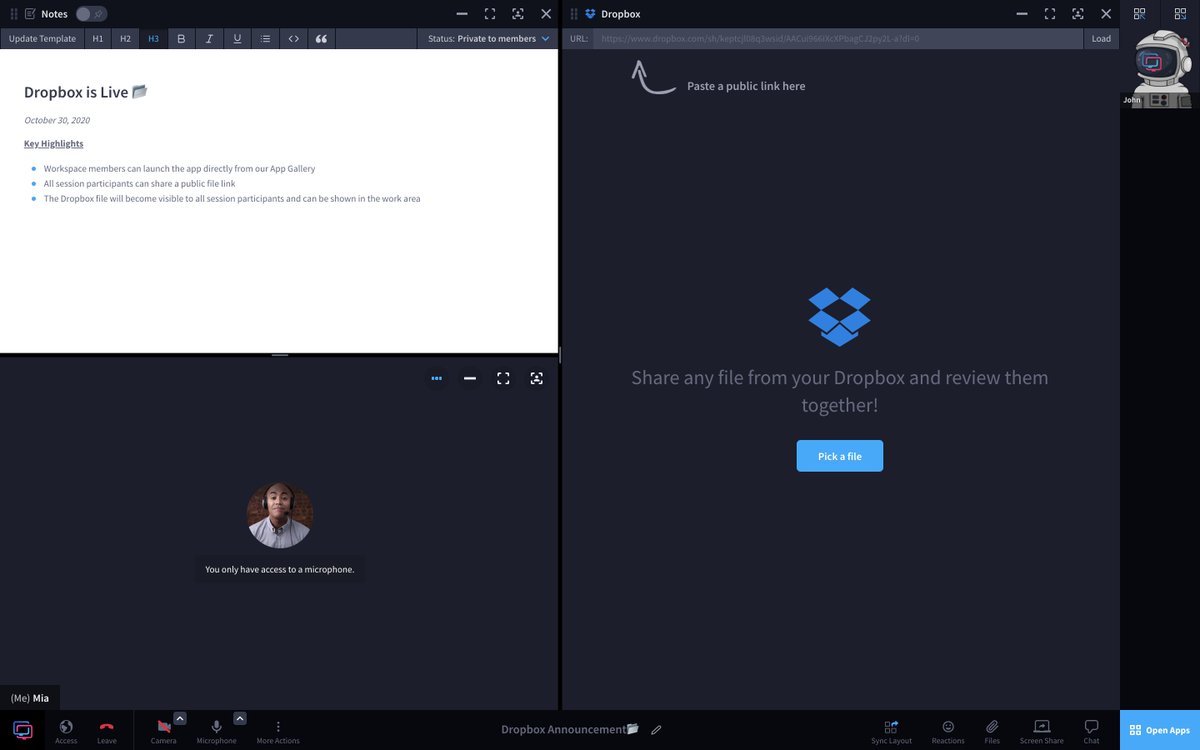Grab the Dropbox panel drag handle
This screenshot has width=1200, height=750.
click(x=574, y=14)
